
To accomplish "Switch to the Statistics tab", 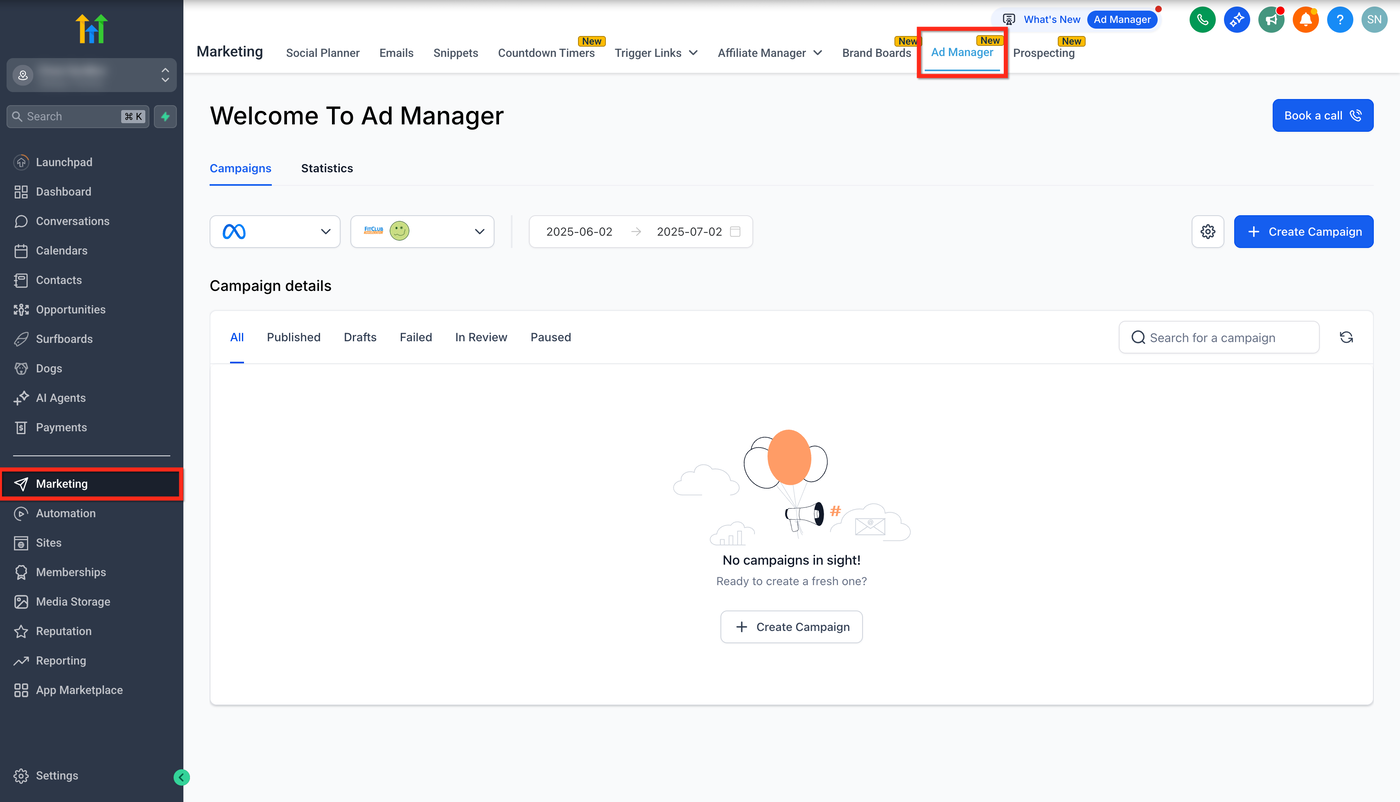I will pyautogui.click(x=327, y=169).
